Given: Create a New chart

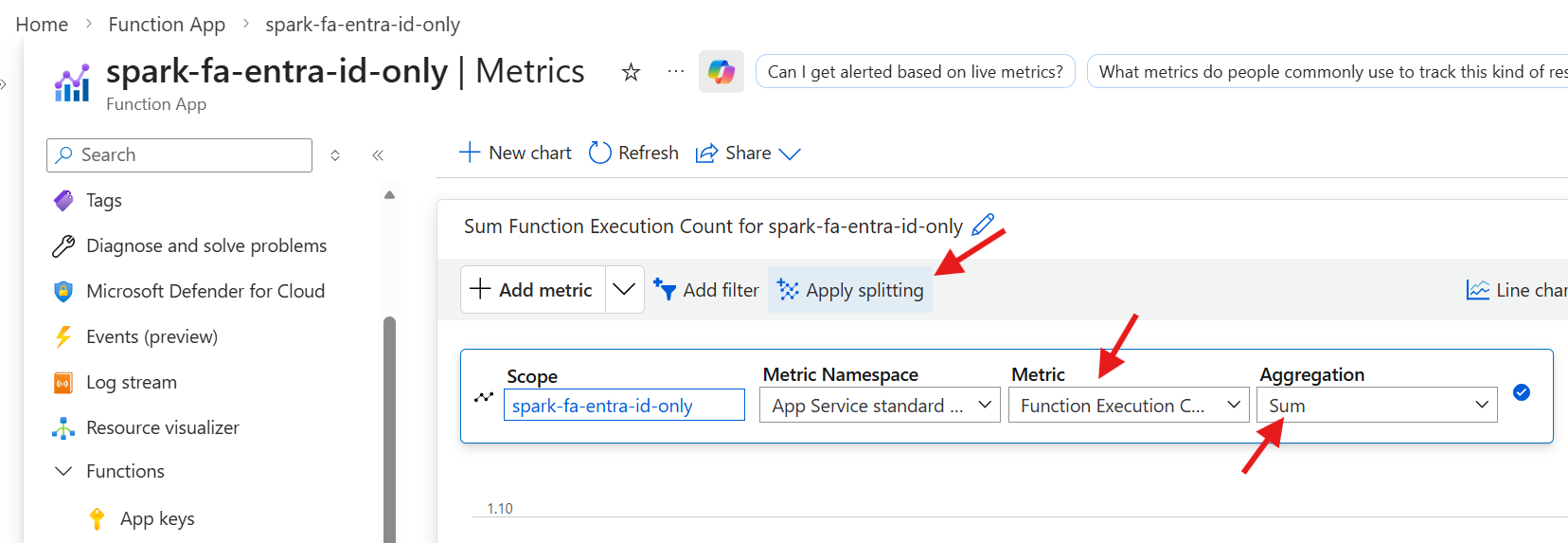Looking at the screenshot, I should [x=515, y=153].
